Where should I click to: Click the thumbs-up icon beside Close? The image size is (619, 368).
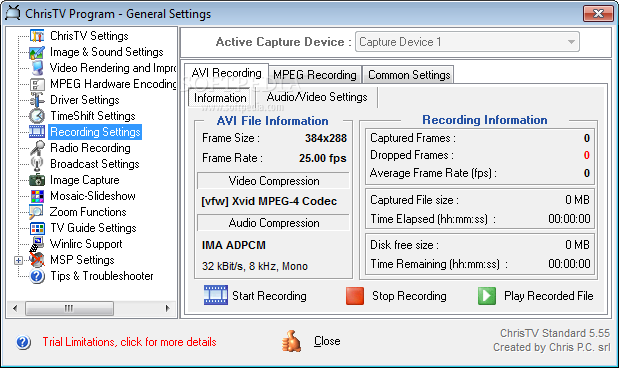tap(291, 341)
